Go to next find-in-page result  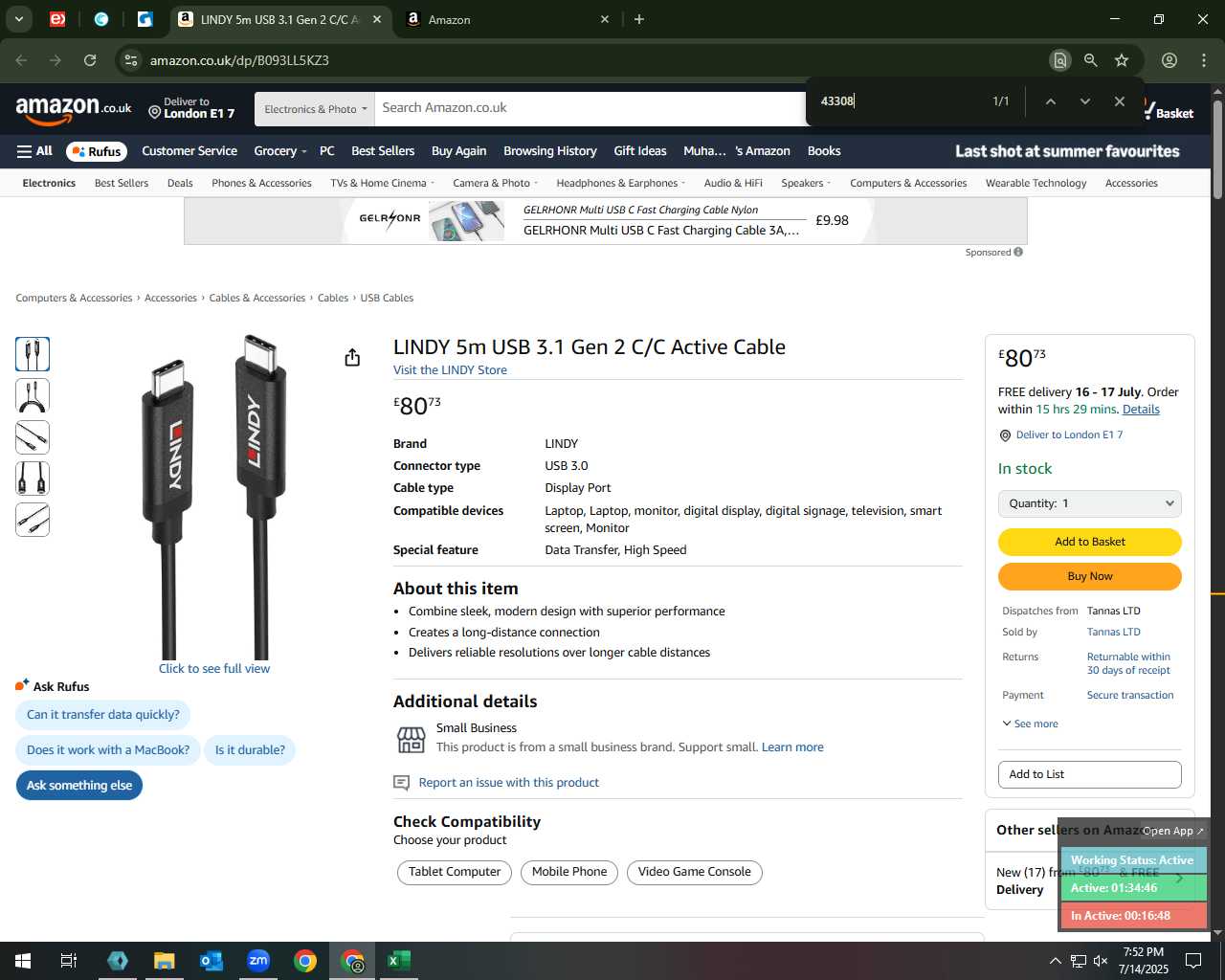pos(1084,101)
